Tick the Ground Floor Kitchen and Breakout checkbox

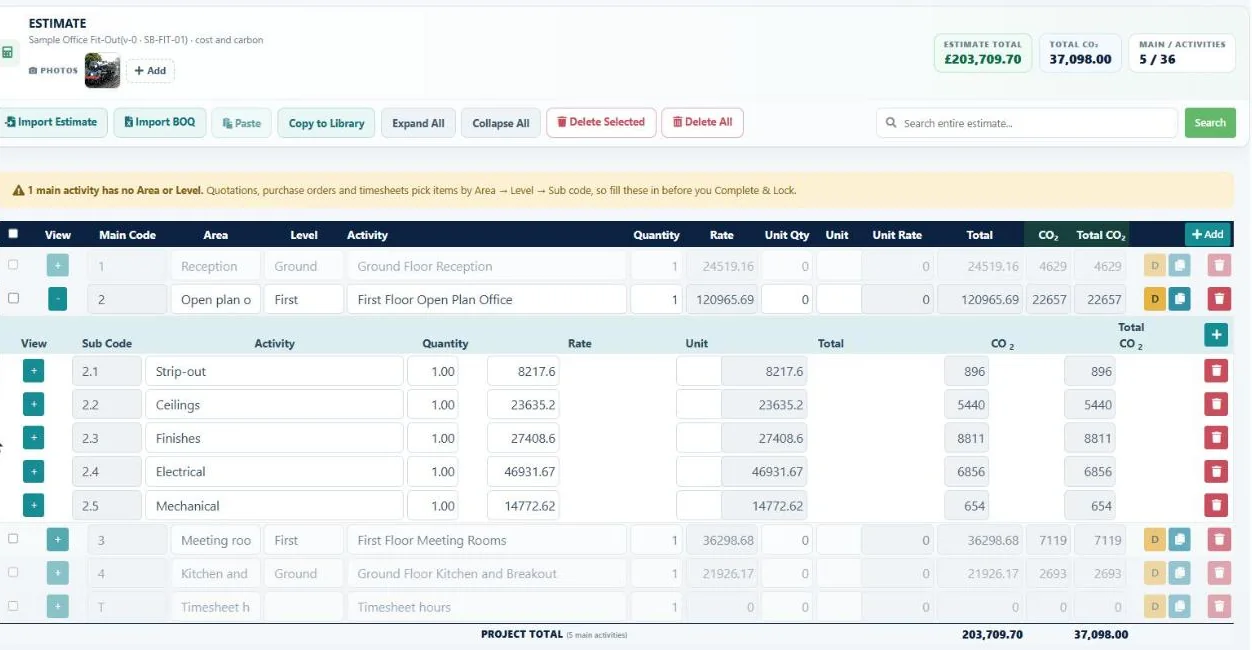click(x=13, y=573)
